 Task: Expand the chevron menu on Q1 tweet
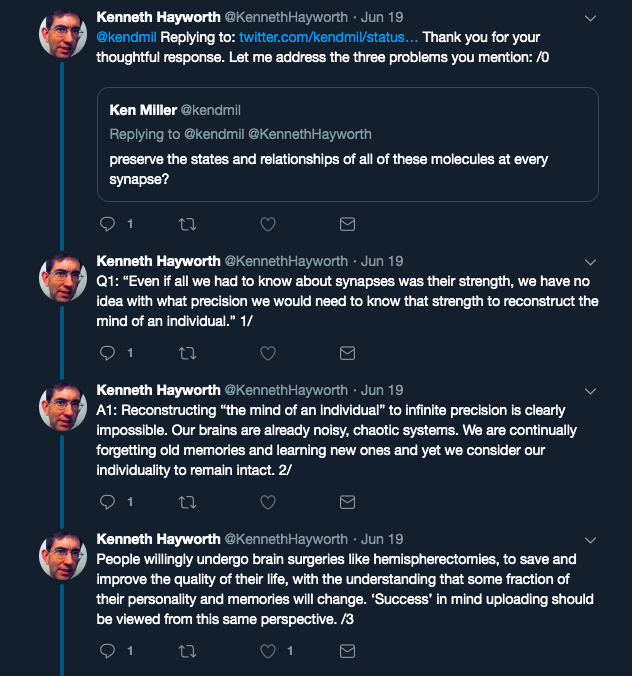pyautogui.click(x=590, y=262)
